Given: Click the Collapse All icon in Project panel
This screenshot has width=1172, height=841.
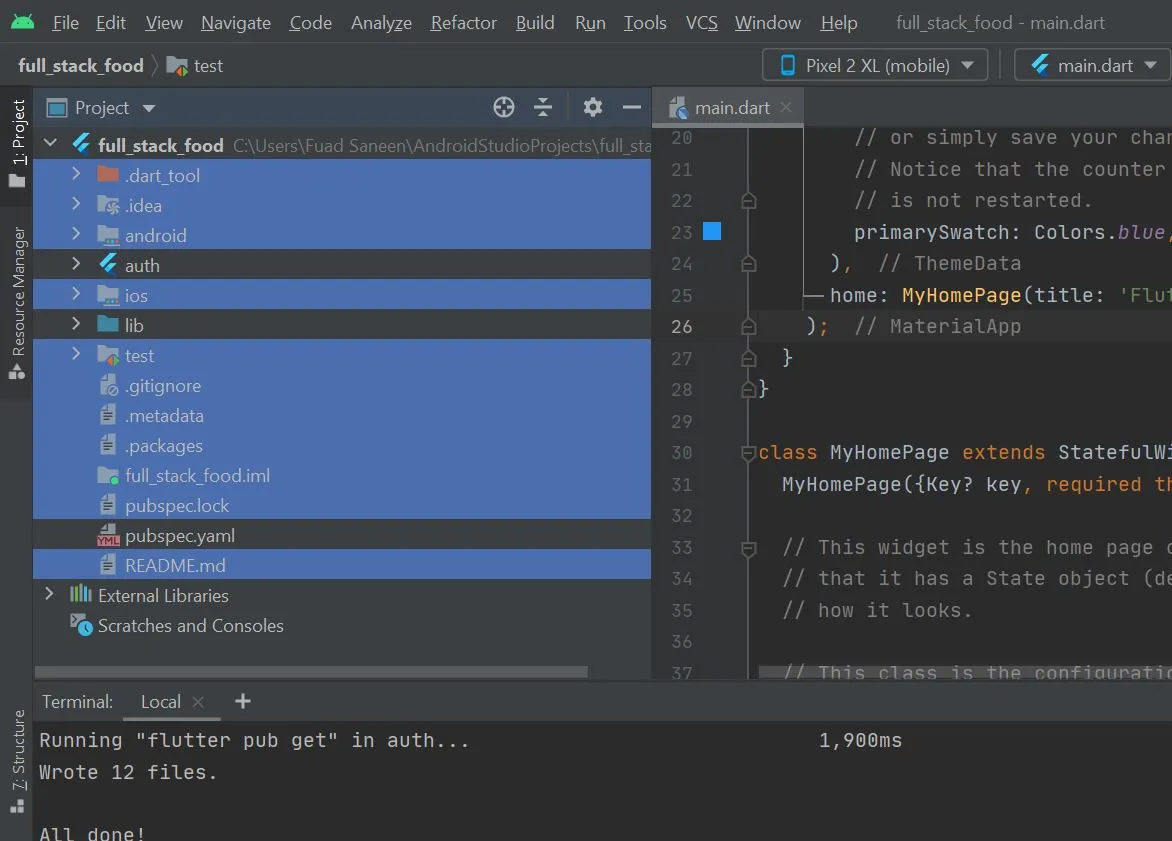Looking at the screenshot, I should pos(543,108).
